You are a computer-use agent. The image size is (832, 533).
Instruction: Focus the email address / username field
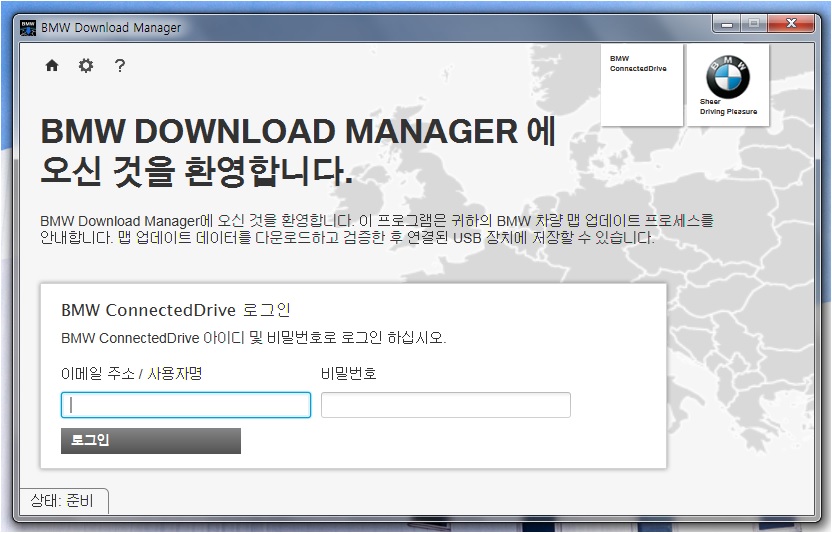186,405
